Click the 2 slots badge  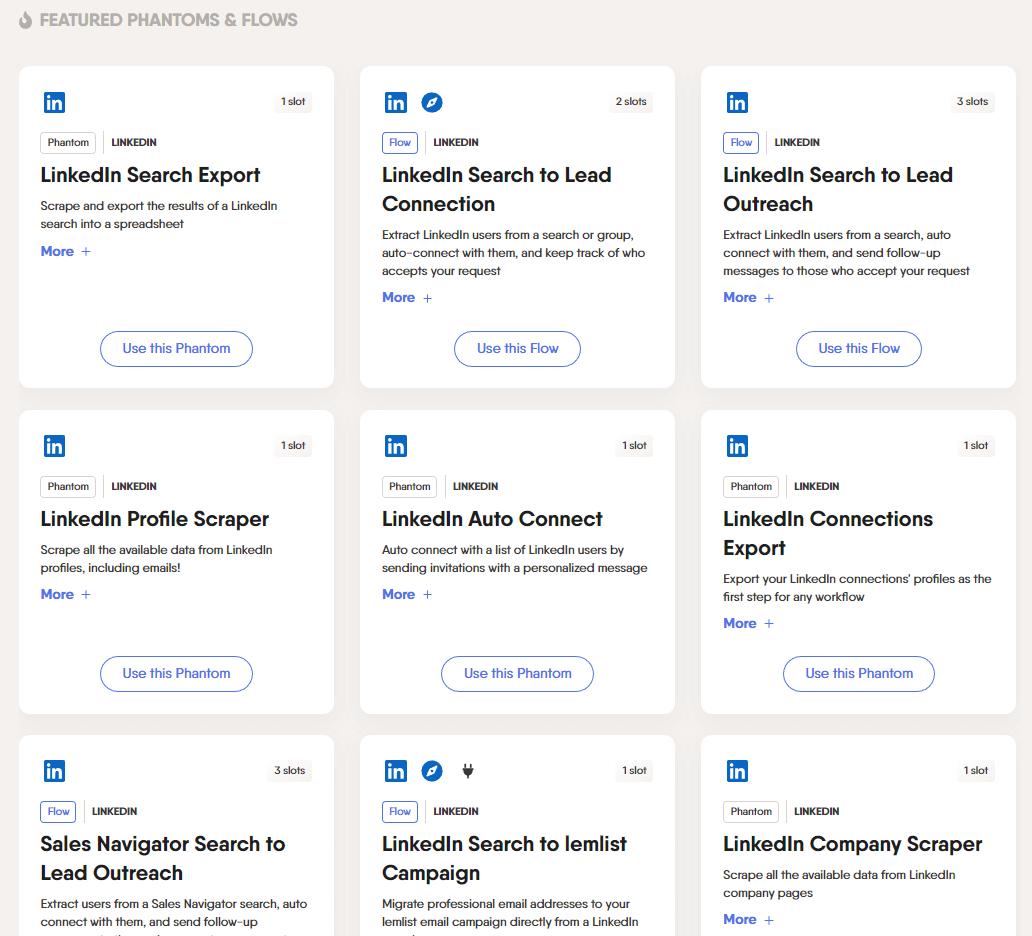(631, 102)
